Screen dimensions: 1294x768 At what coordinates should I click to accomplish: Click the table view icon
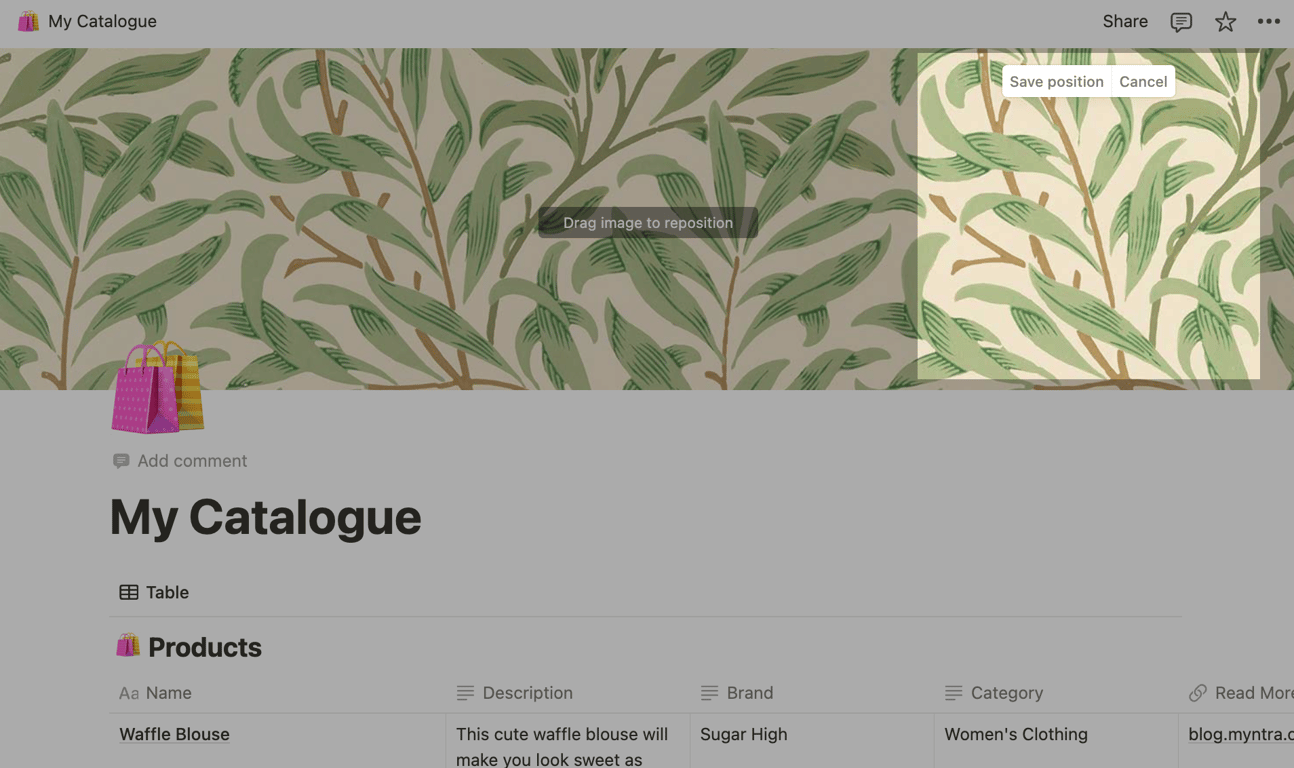(129, 592)
